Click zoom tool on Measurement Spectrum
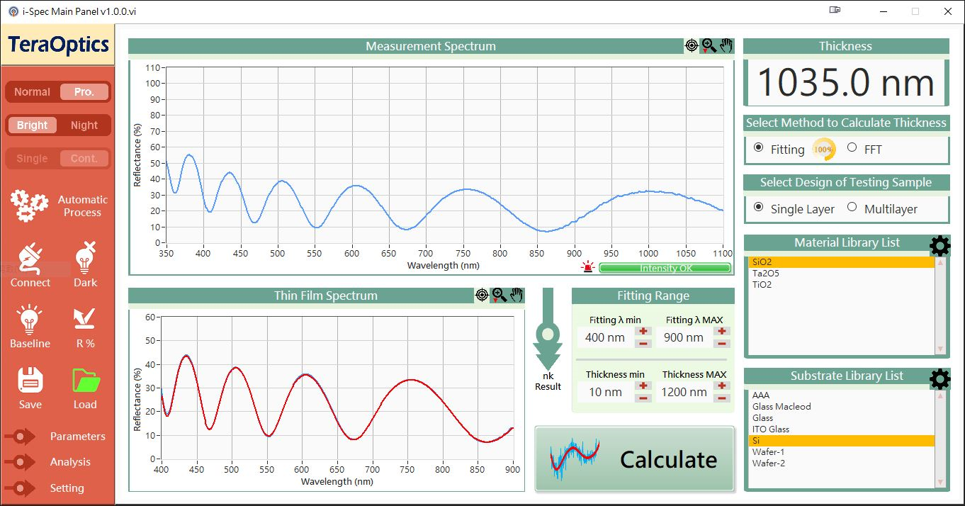This screenshot has width=965, height=506. coord(708,46)
